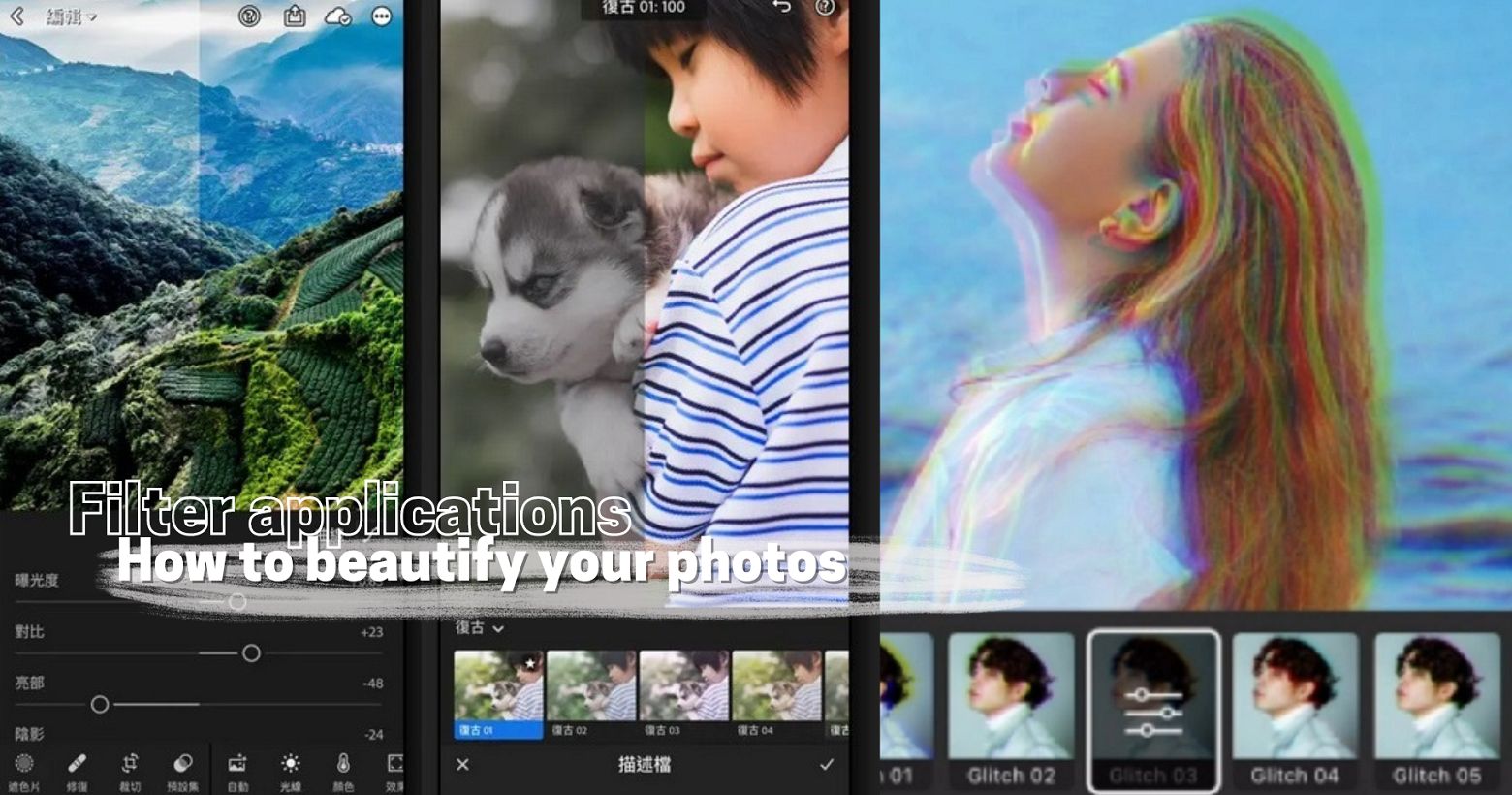Tap the undo arrow in the preset screen
This screenshot has width=1512, height=795.
click(780, 8)
